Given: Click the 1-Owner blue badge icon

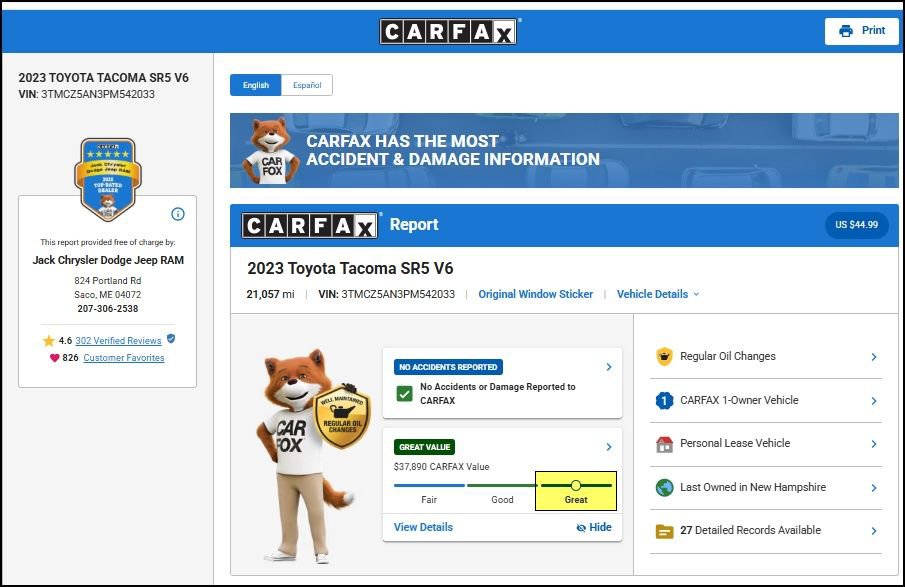Looking at the screenshot, I should (x=664, y=401).
